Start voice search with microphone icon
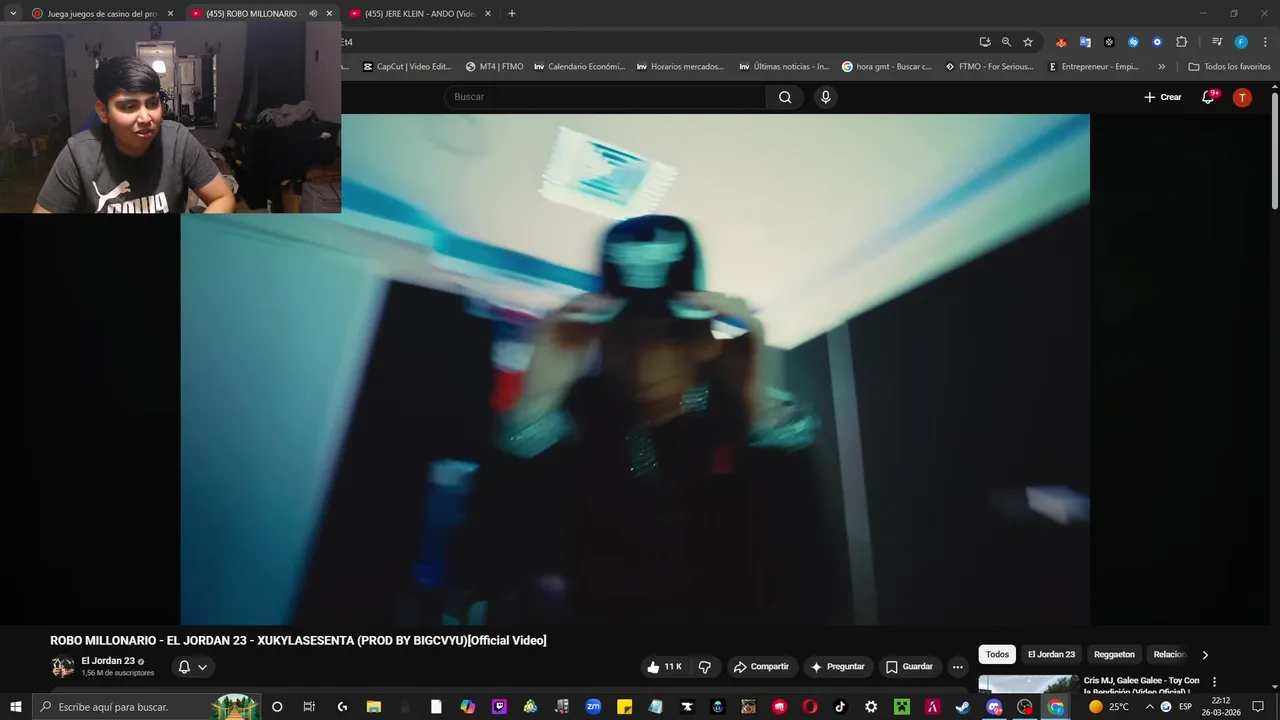The width and height of the screenshot is (1280, 720). pos(825,97)
